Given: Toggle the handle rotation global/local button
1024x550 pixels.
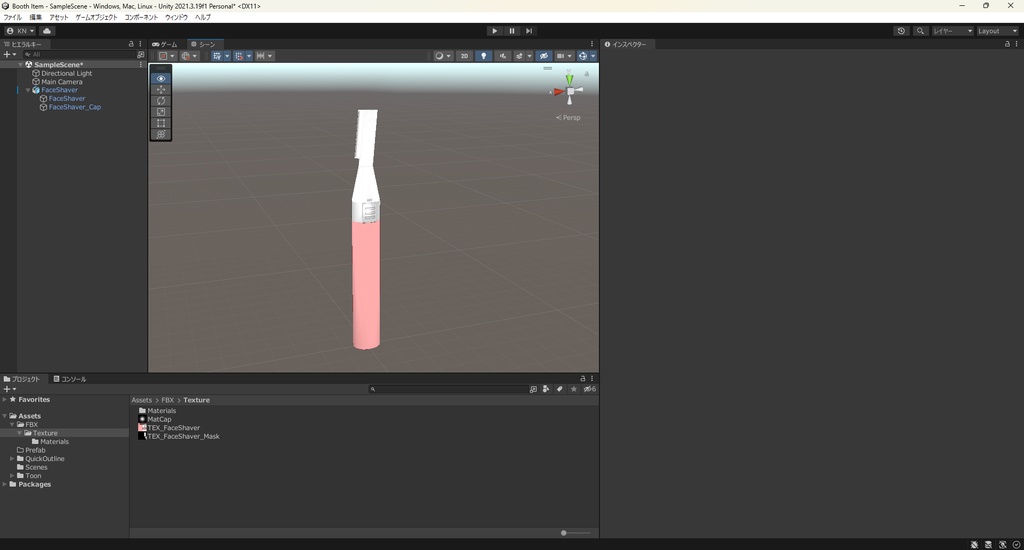Looking at the screenshot, I should click(189, 56).
